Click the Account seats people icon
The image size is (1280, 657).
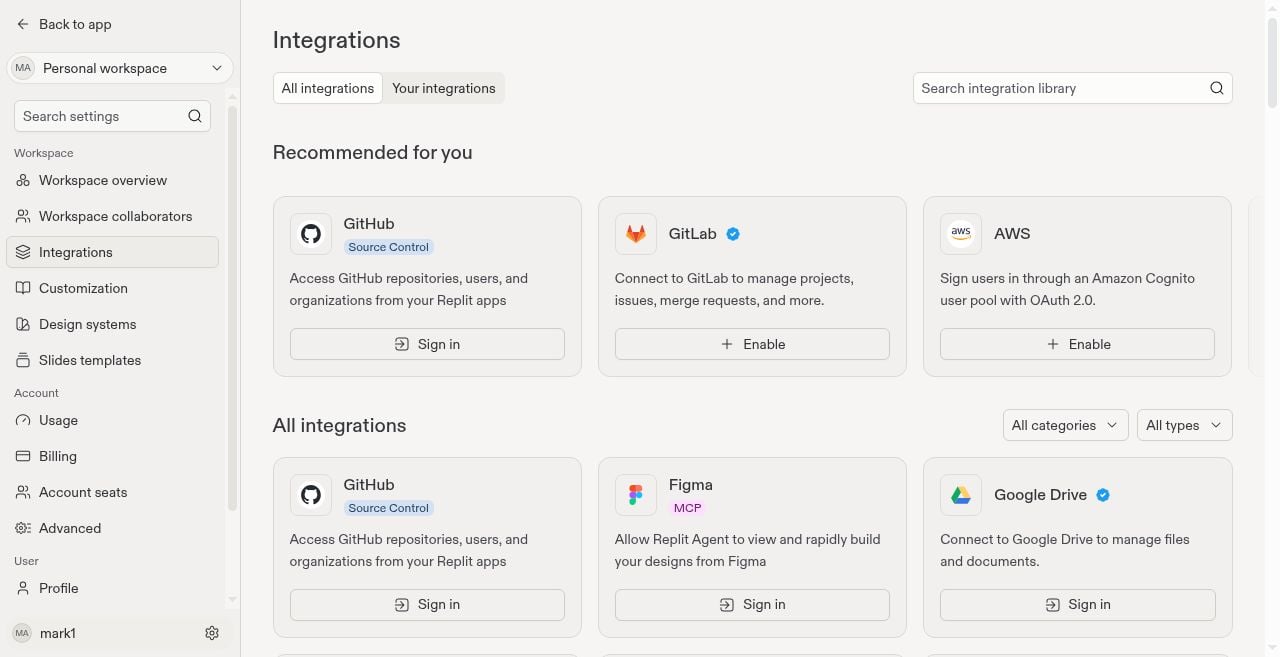(x=23, y=492)
